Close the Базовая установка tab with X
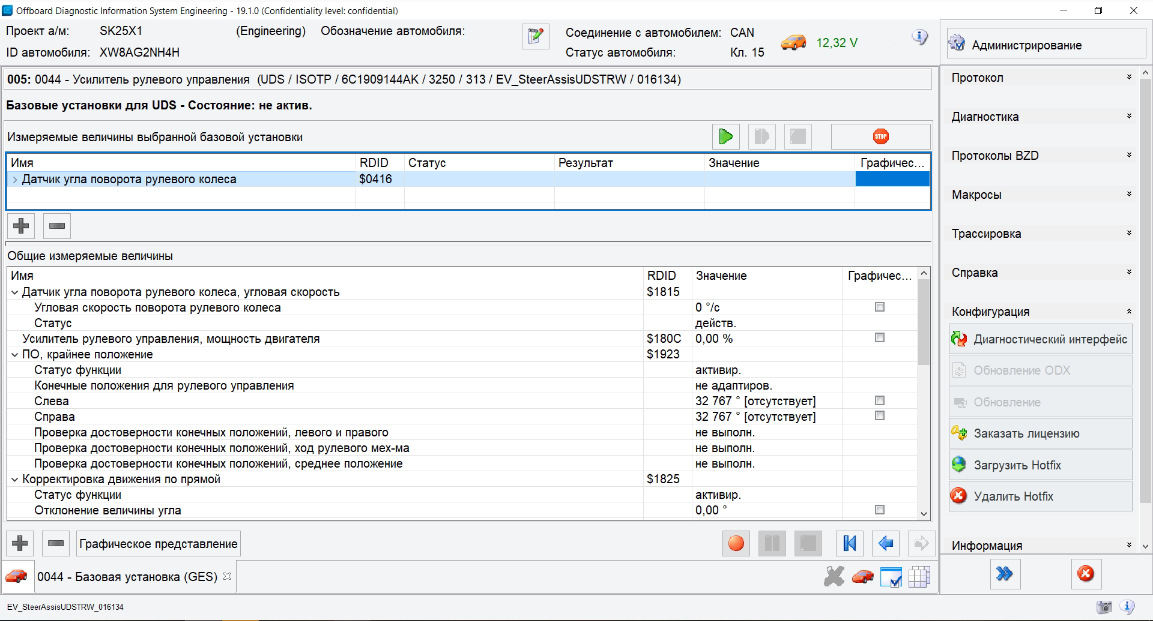This screenshot has width=1153, height=621. coord(227,576)
